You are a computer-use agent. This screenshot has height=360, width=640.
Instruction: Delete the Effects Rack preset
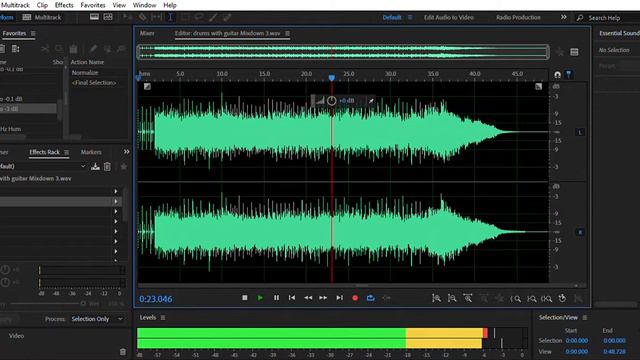tap(107, 167)
